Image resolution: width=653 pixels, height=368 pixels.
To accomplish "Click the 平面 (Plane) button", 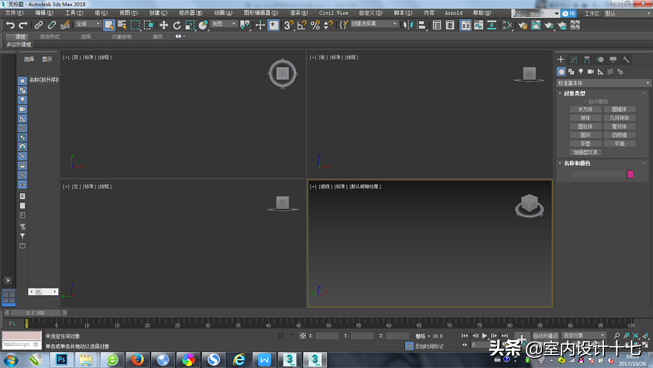I will pos(619,144).
